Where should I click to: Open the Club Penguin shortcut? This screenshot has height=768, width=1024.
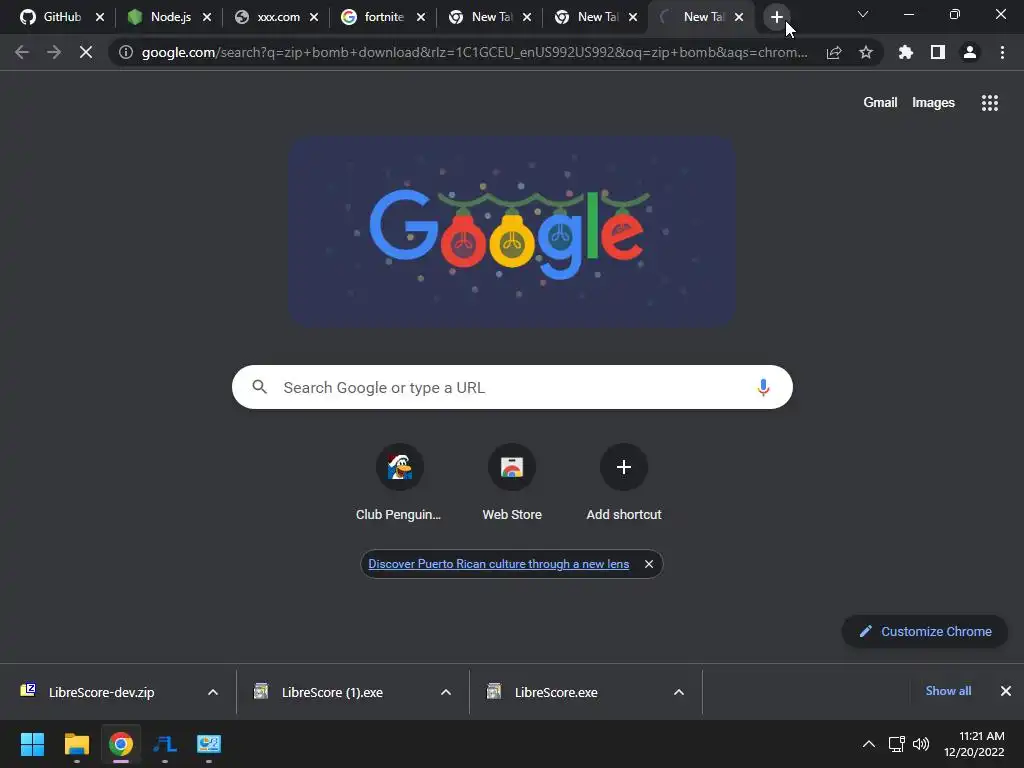pos(399,482)
